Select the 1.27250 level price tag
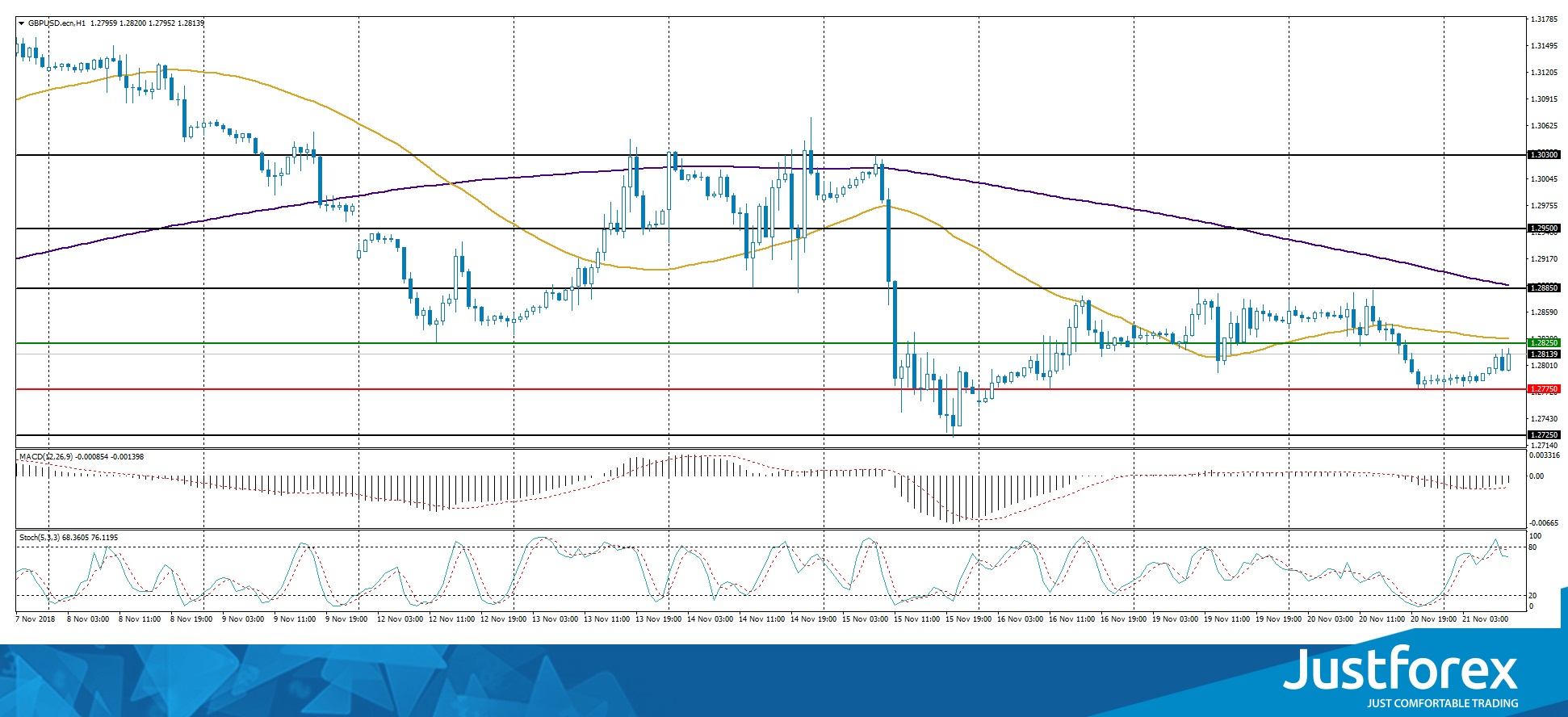 (1544, 435)
